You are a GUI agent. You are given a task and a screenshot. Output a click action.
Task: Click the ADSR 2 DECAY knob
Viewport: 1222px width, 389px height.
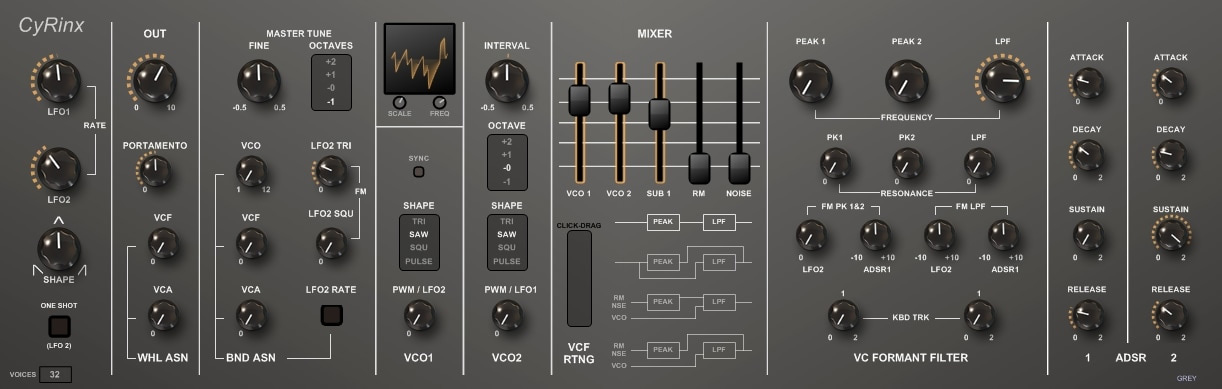pyautogui.click(x=1170, y=155)
